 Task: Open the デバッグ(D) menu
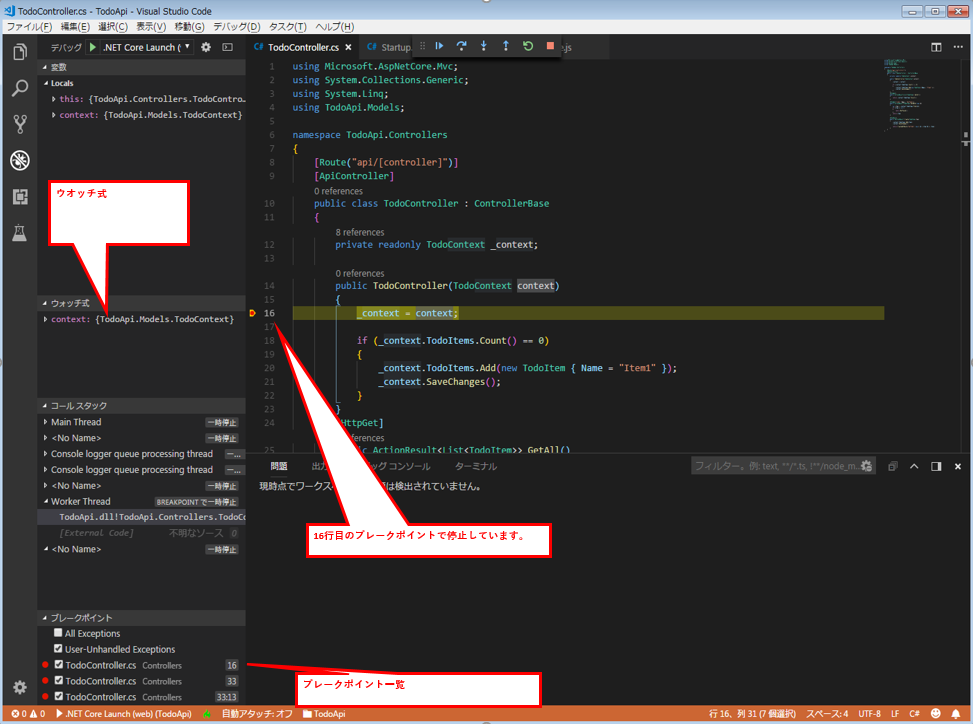[236, 26]
